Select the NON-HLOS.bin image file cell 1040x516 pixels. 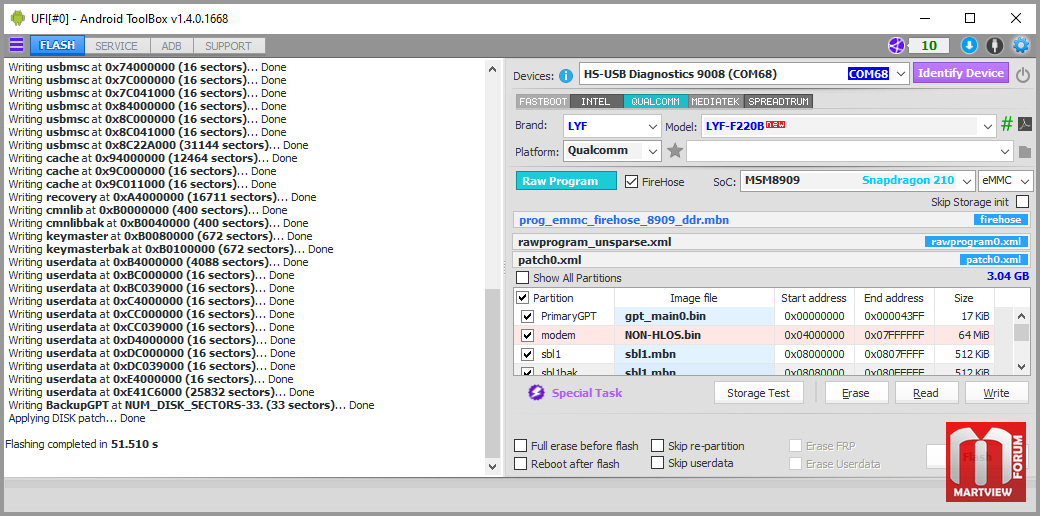pyautogui.click(x=694, y=335)
